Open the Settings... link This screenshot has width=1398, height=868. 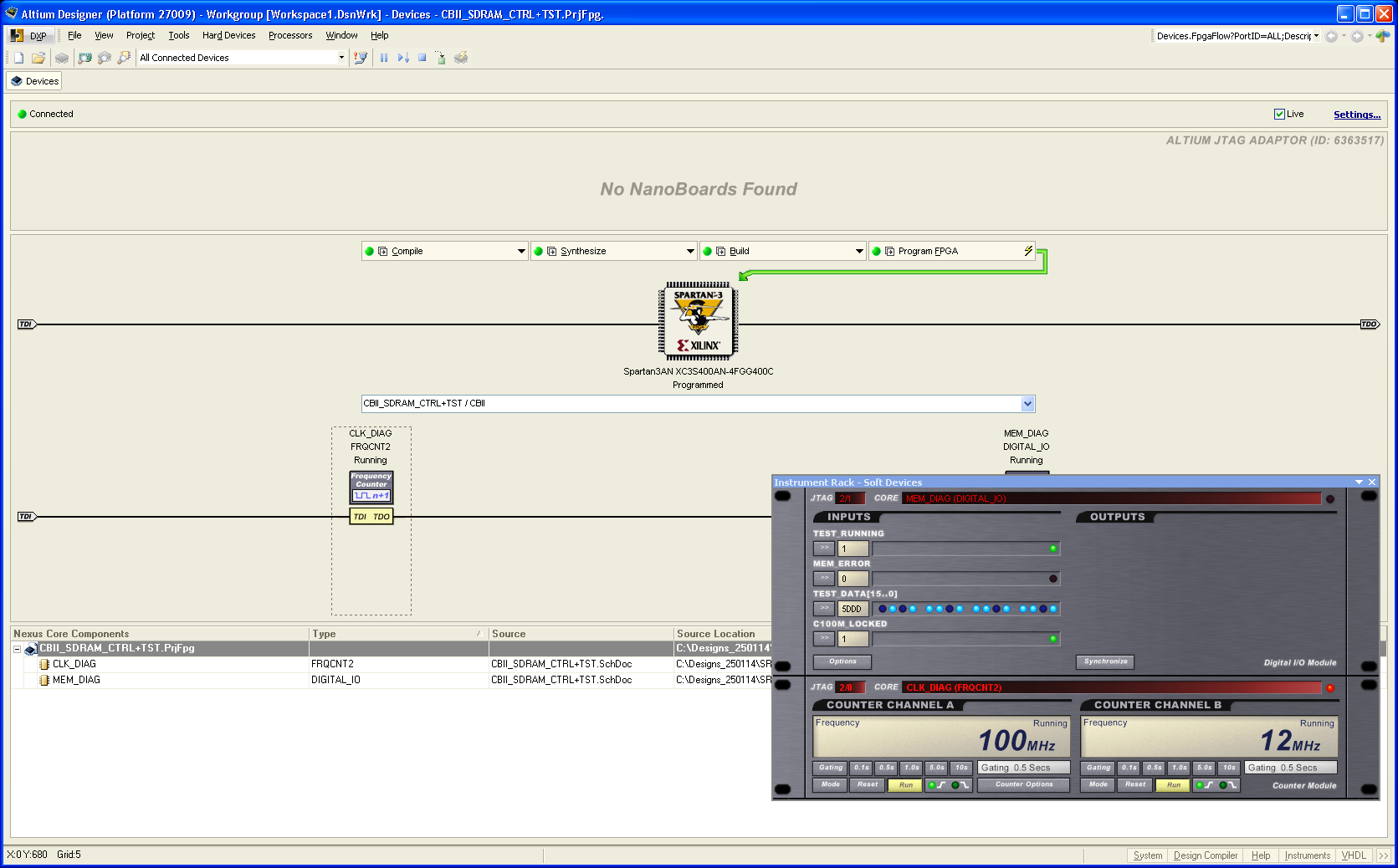tap(1356, 115)
